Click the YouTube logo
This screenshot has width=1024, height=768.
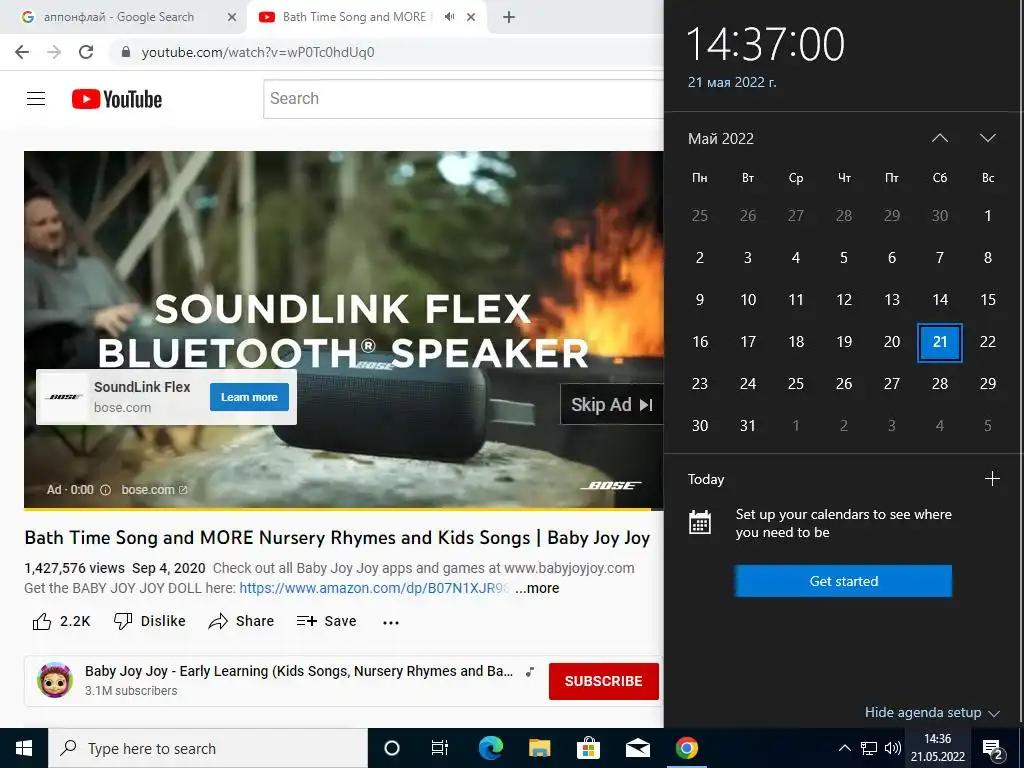[117, 99]
